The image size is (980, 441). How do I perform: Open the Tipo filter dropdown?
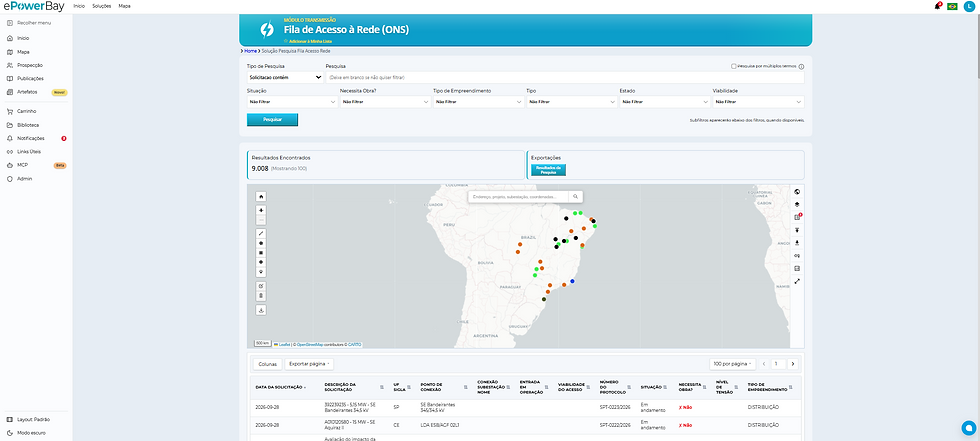(x=571, y=102)
